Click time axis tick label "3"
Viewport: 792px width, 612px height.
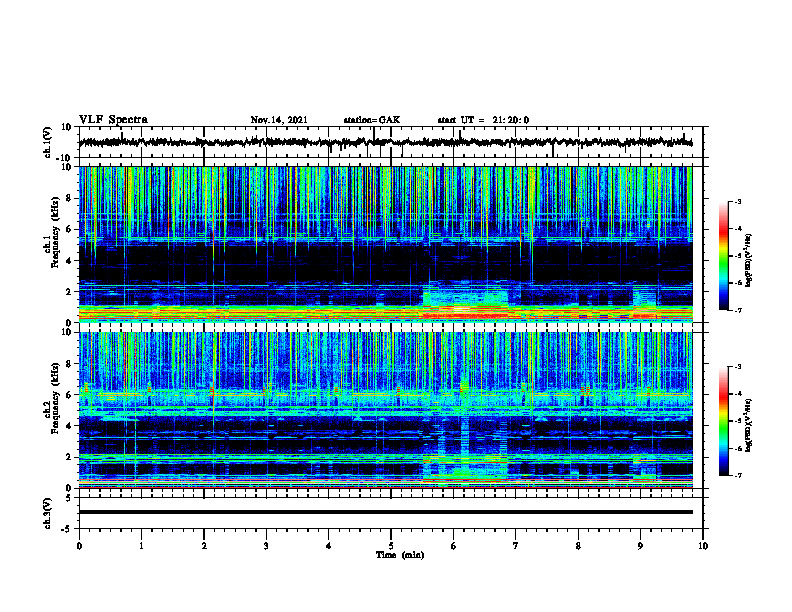(266, 546)
